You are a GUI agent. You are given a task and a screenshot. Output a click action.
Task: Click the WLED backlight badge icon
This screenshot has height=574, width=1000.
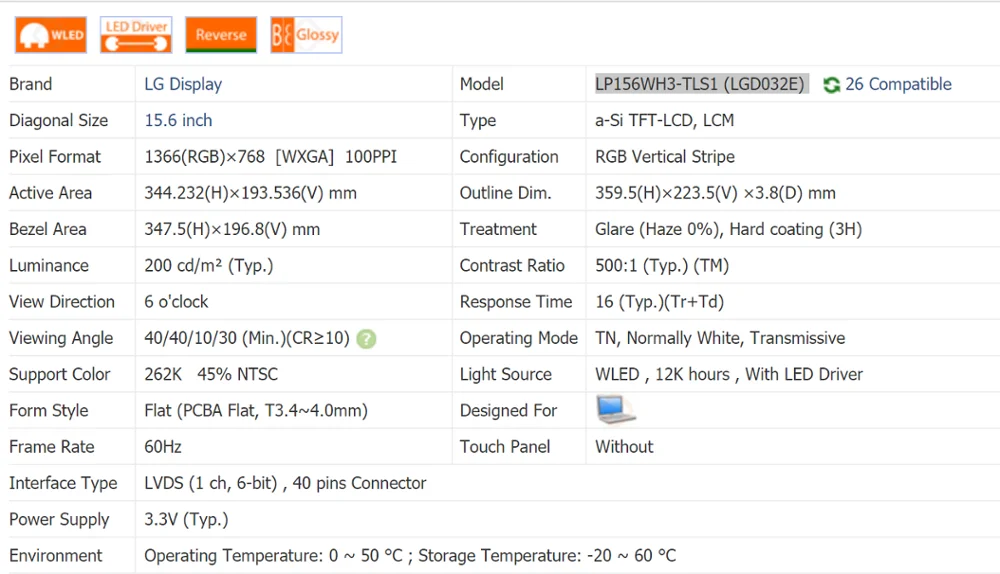[x=51, y=34]
